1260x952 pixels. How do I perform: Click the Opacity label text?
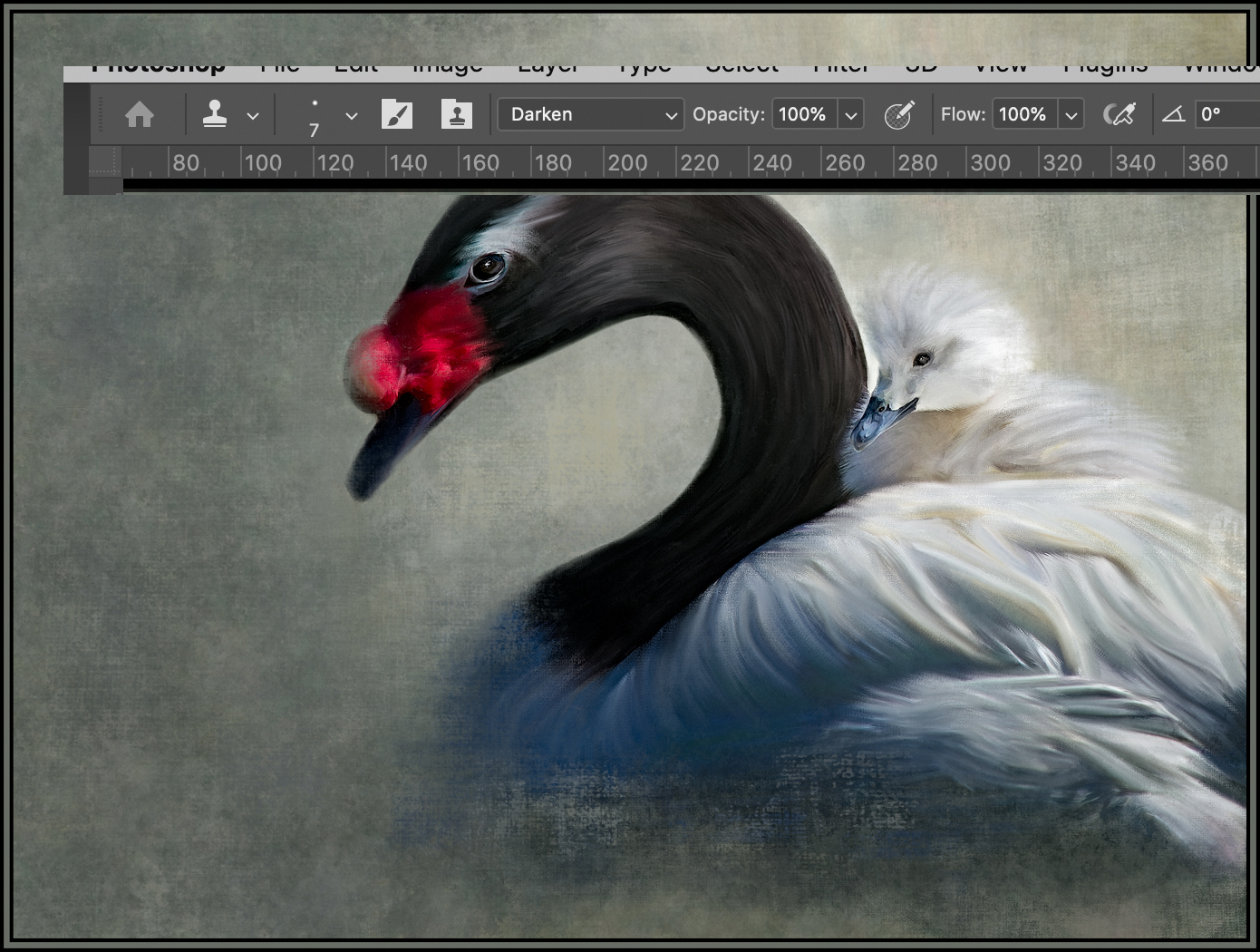click(x=728, y=115)
